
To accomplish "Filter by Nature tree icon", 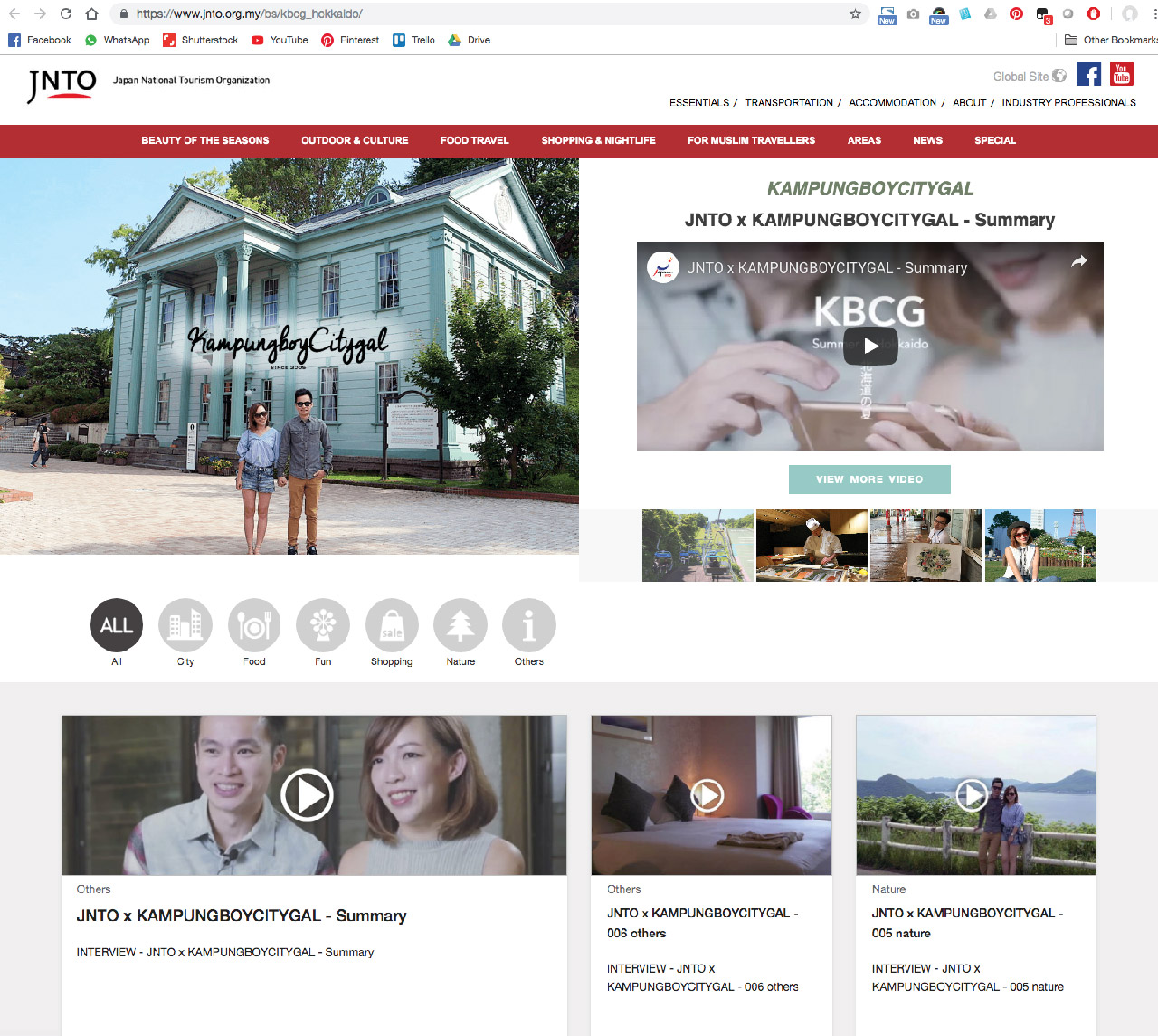I will [x=460, y=625].
